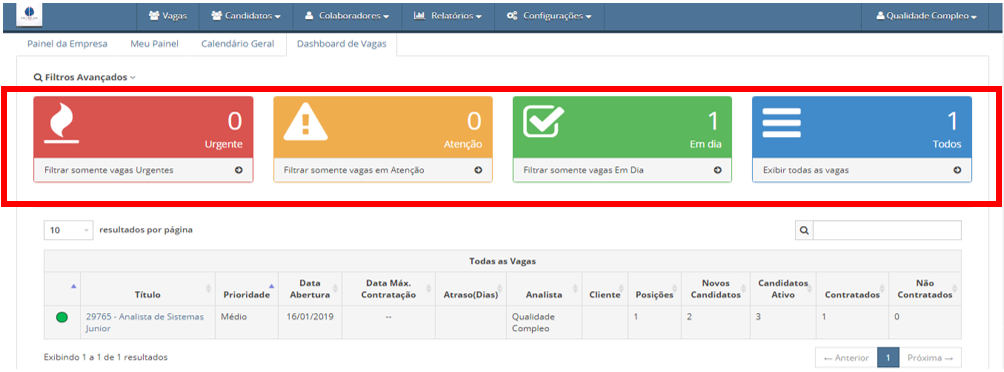Viewport: 1004px width, 372px height.
Task: Sort by Atraso(Dias) column header
Action: point(471,289)
